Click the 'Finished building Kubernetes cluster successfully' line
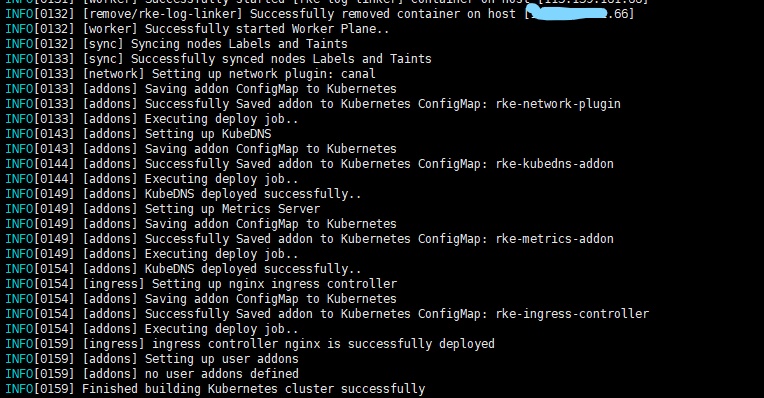Image resolution: width=764 pixels, height=398 pixels. [215, 389]
